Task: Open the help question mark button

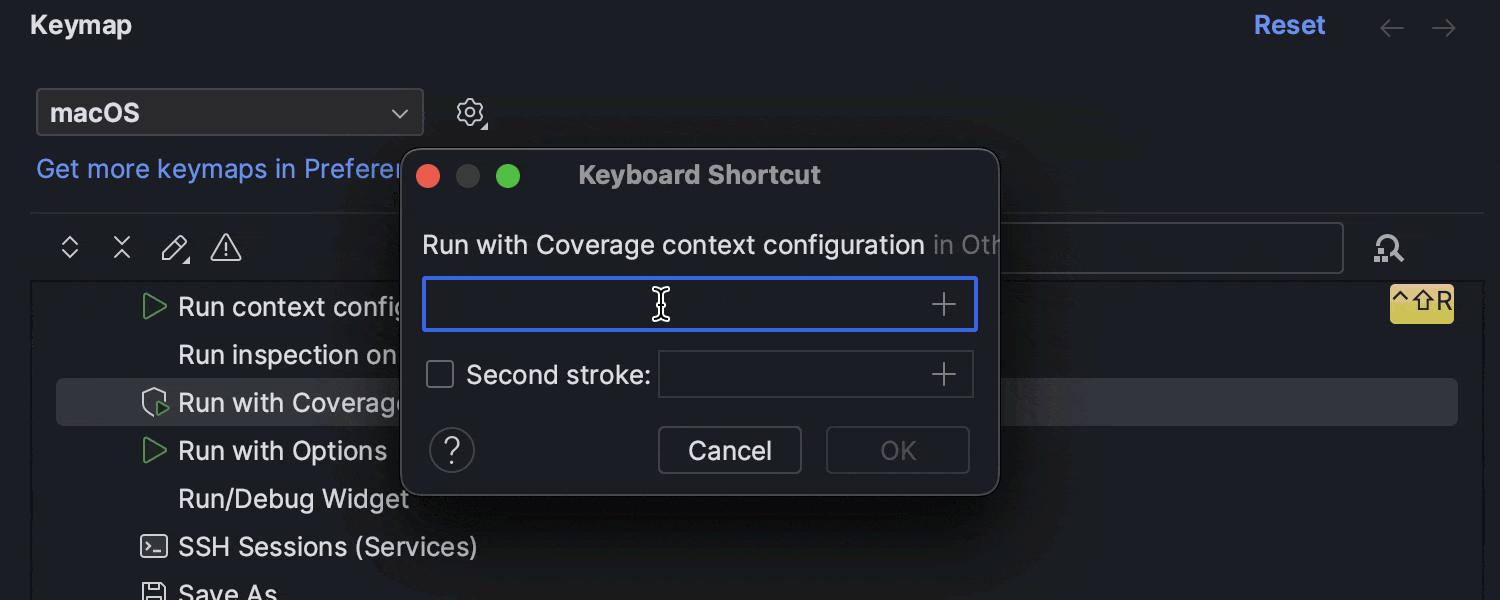Action: click(x=451, y=450)
